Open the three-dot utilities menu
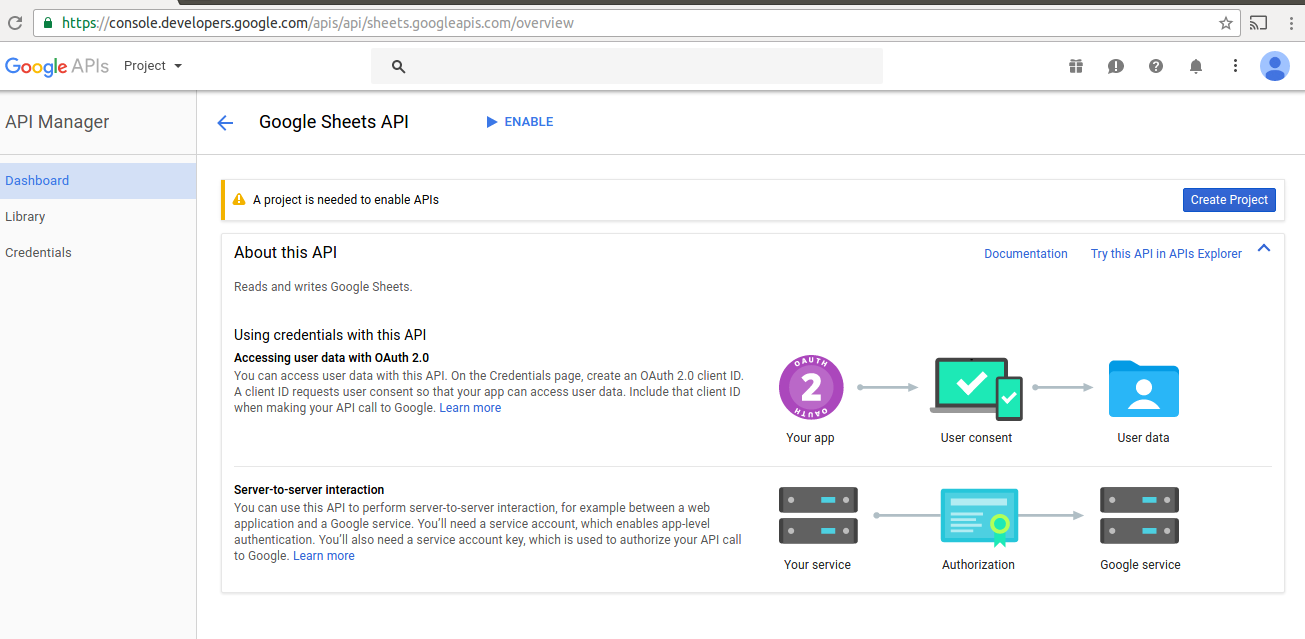 1236,66
